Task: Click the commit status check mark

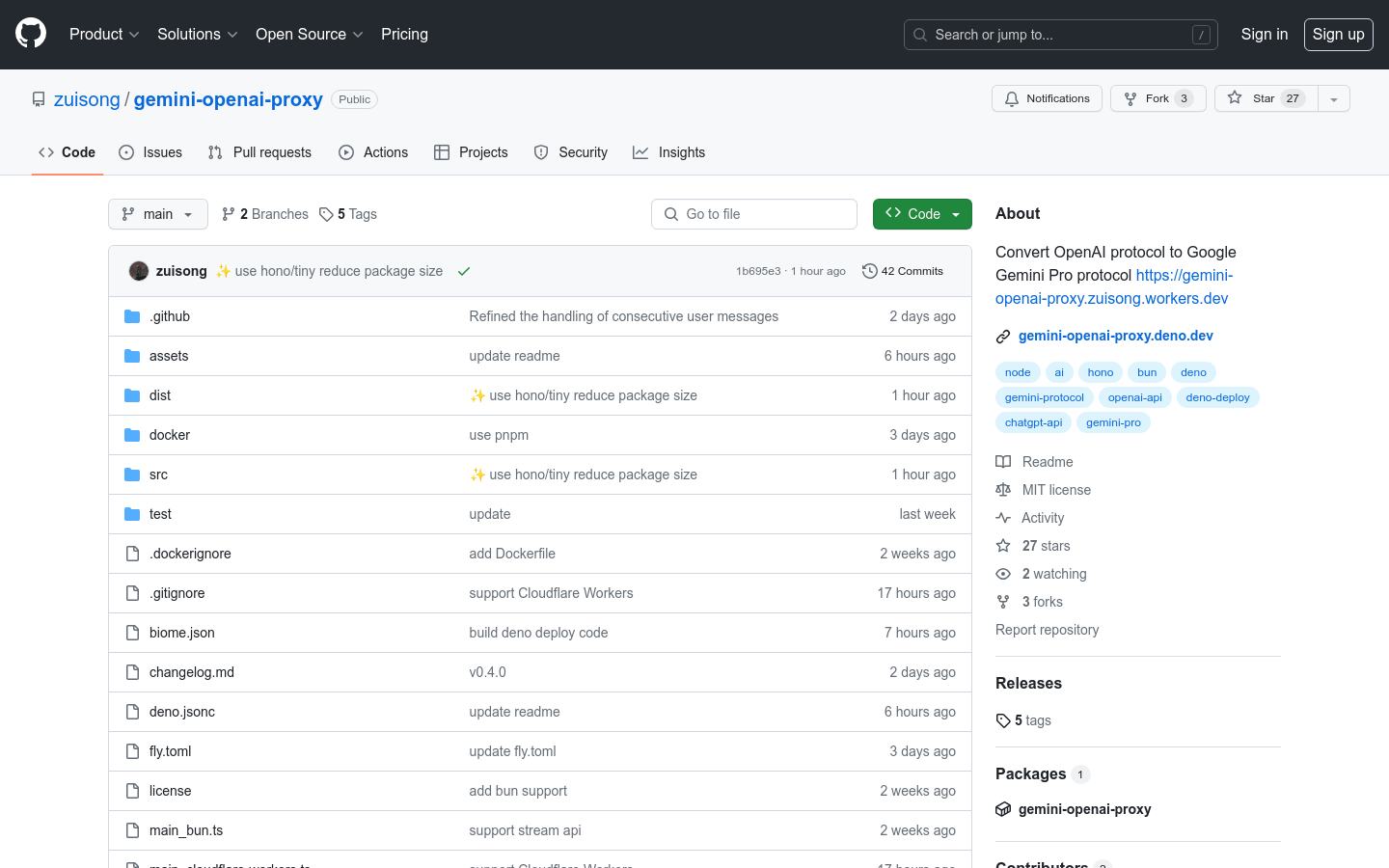Action: tap(464, 271)
